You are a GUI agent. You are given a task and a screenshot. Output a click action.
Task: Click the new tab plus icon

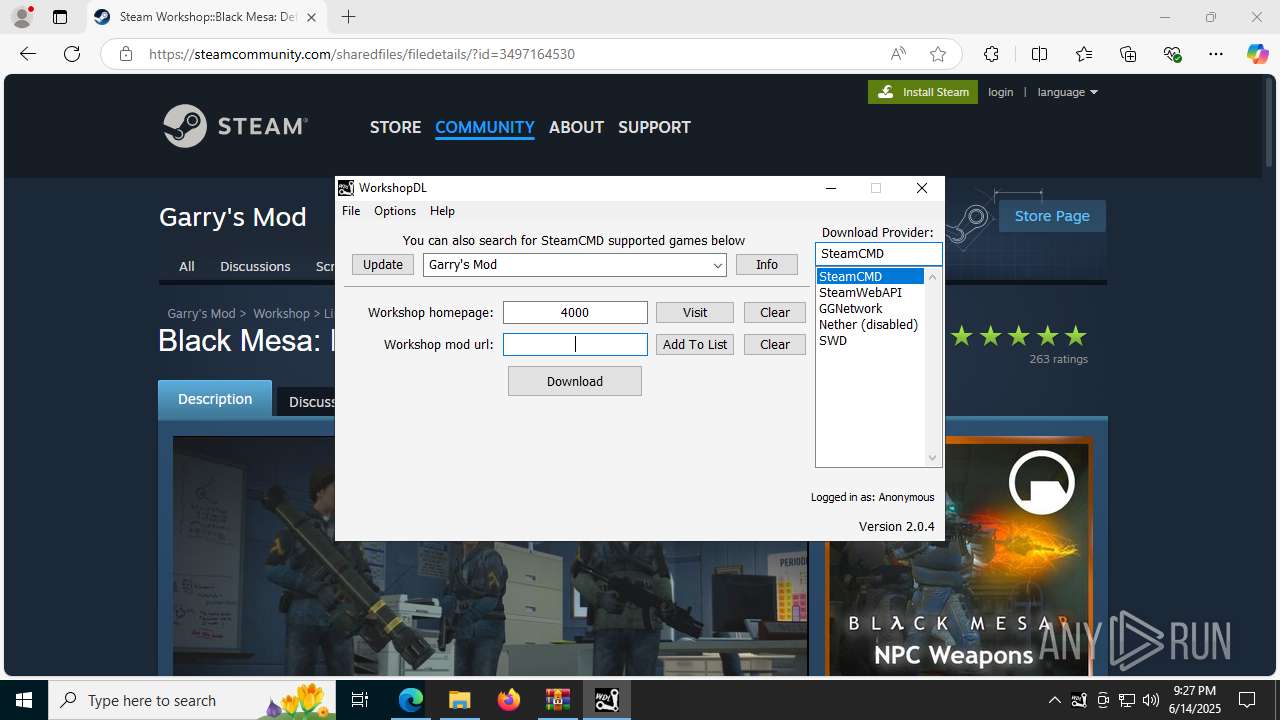(x=348, y=17)
